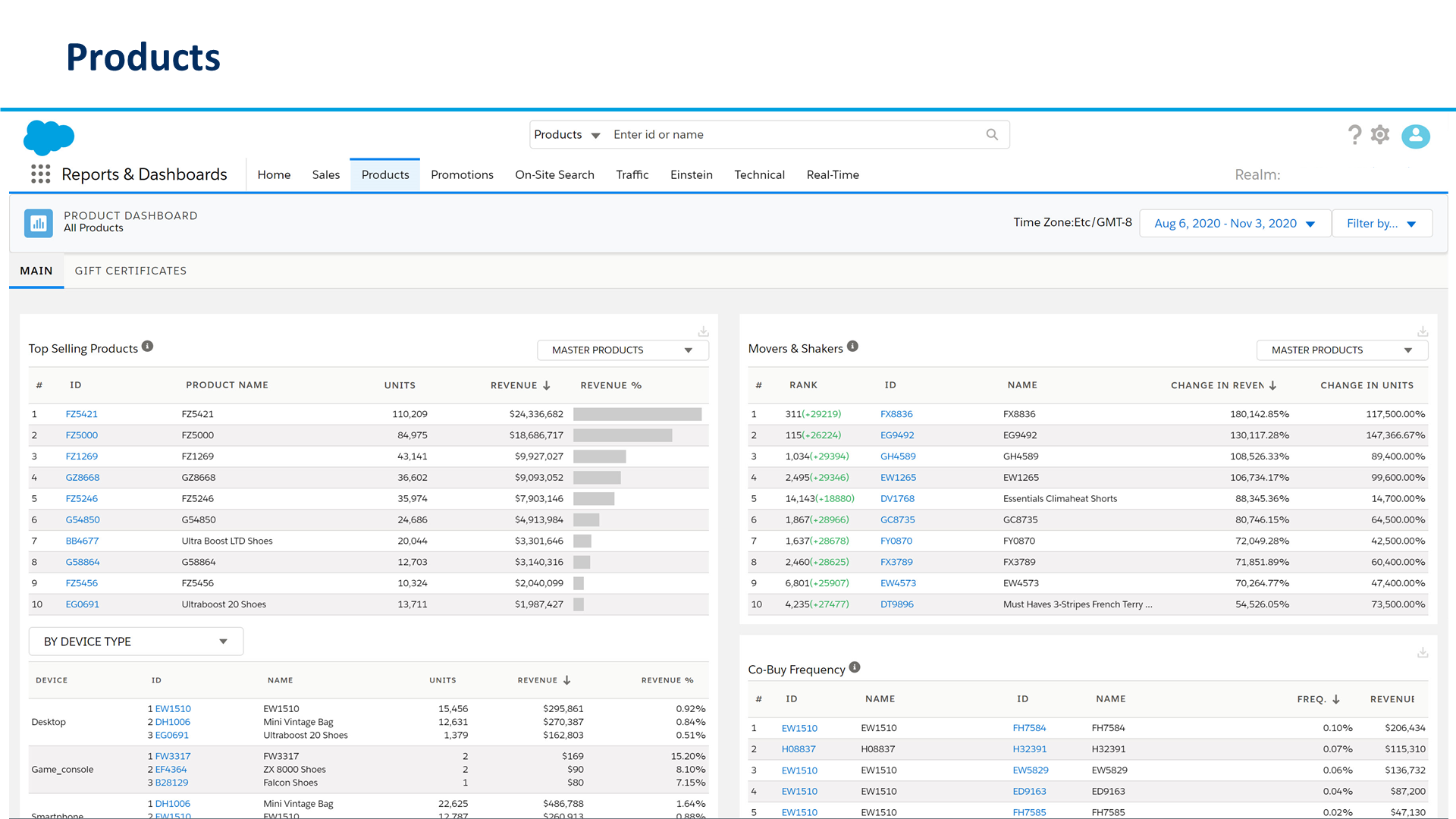Click Essentials Climaheat Shorts name
This screenshot has height=819, width=1456.
[1060, 499]
